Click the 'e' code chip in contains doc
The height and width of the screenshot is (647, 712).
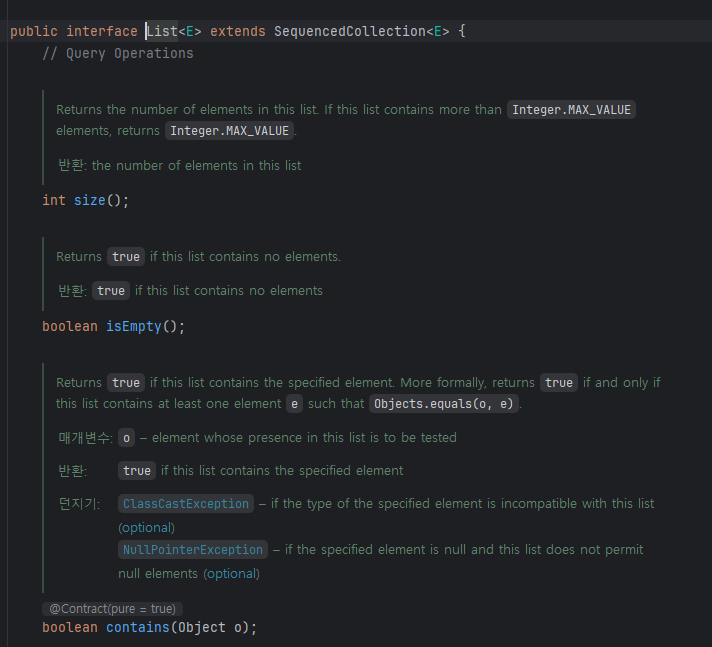tap(294, 404)
